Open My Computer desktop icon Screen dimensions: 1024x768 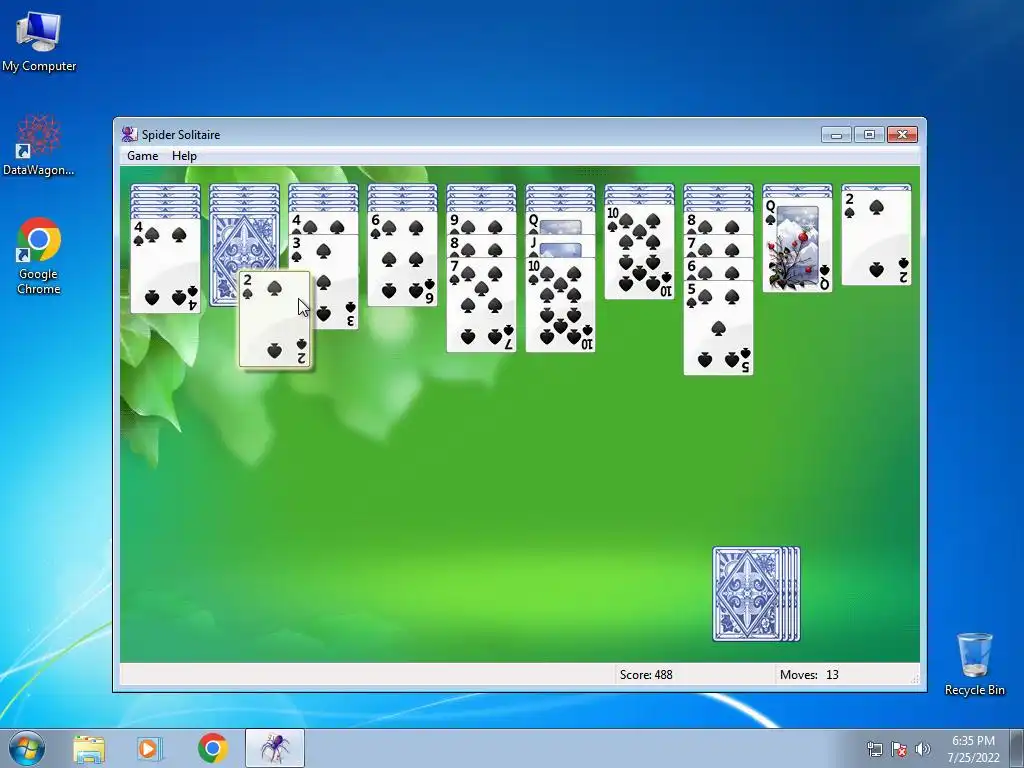39,42
